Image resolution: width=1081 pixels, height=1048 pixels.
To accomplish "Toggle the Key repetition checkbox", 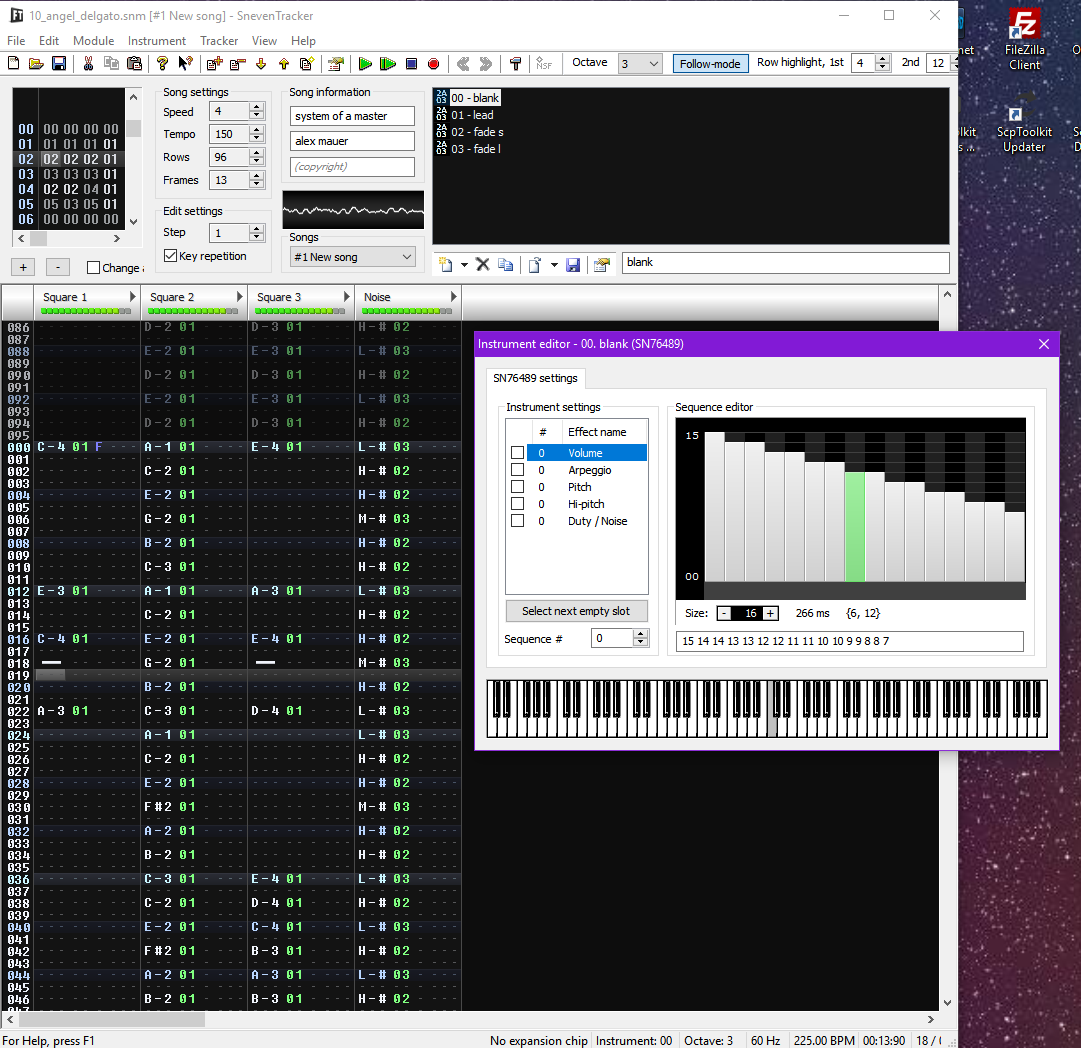I will (x=170, y=256).
